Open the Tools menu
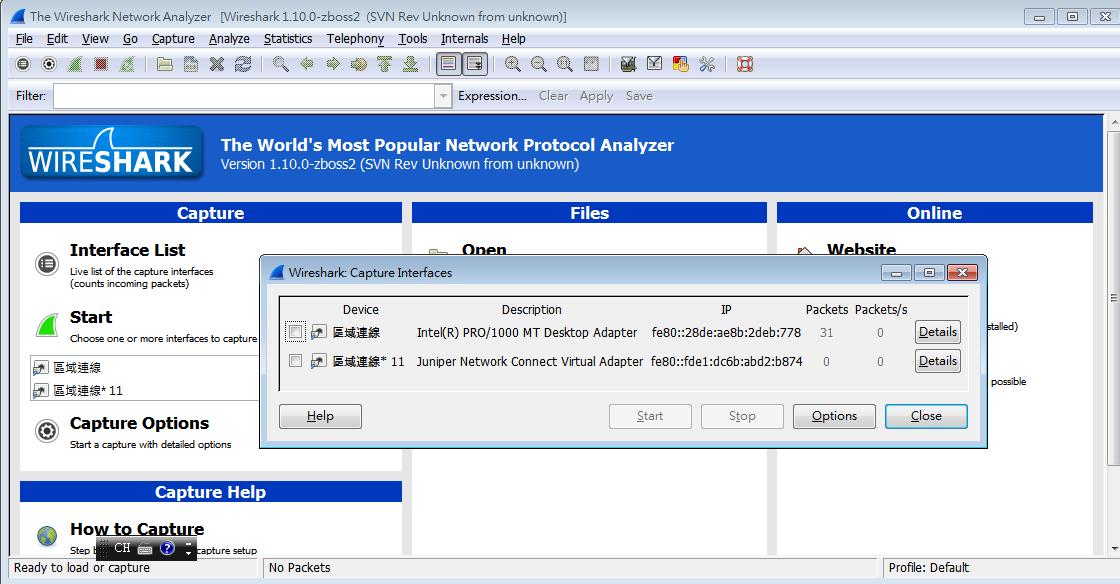 [x=413, y=39]
